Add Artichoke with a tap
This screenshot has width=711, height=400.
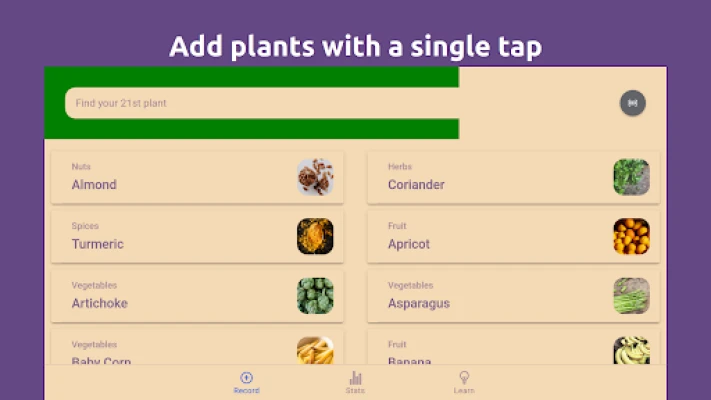click(180, 295)
